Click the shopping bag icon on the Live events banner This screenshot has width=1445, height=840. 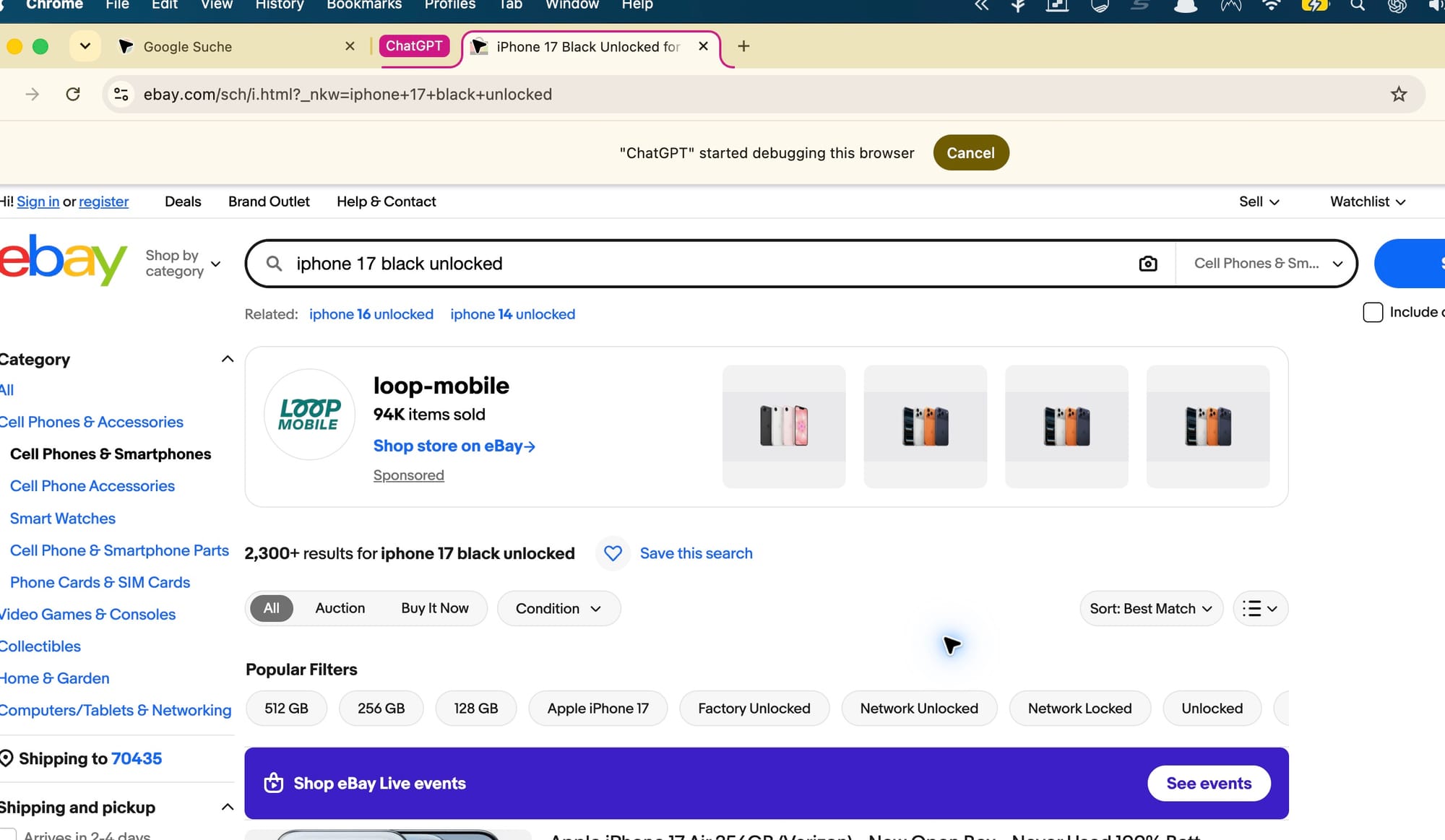(274, 783)
